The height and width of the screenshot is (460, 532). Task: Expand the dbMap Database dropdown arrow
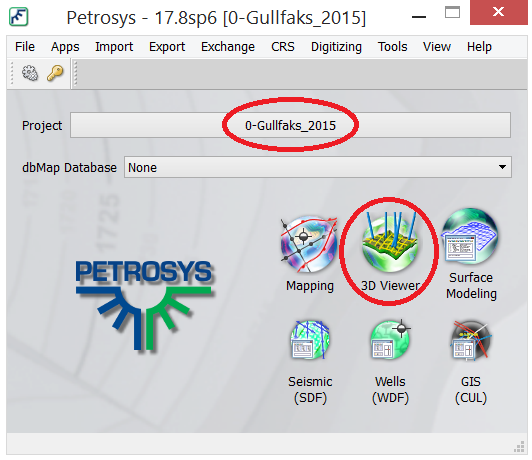pos(502,167)
